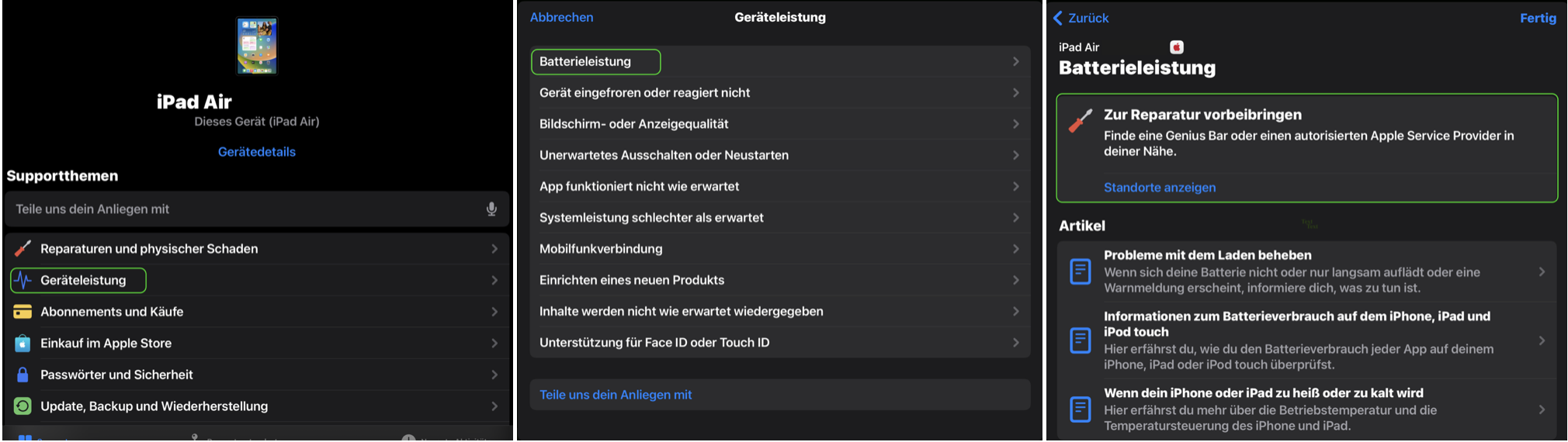Expand the Batterieleistung row chevron
The width and height of the screenshot is (1568, 442).
(x=1015, y=61)
